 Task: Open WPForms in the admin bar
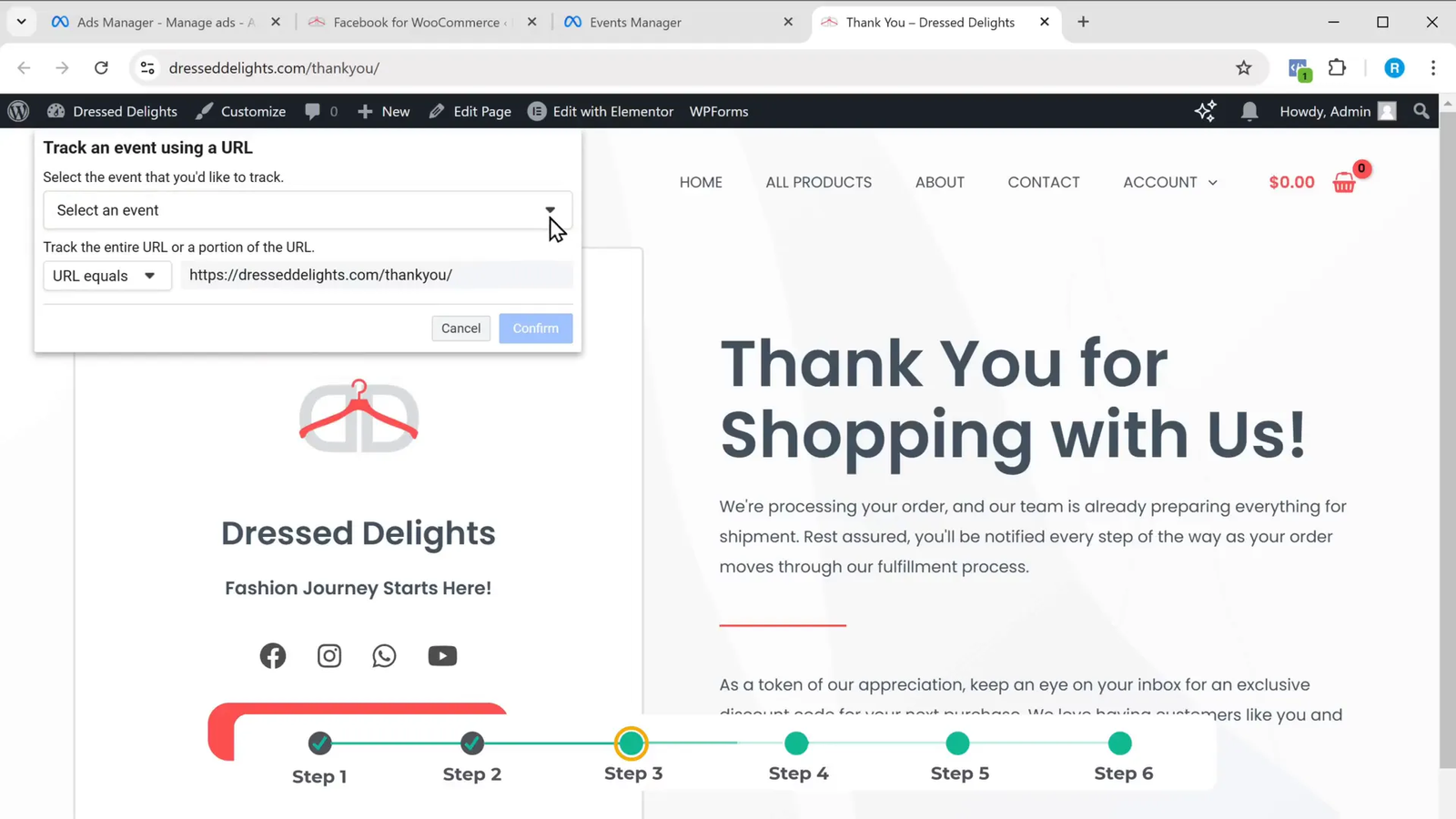coord(718,111)
